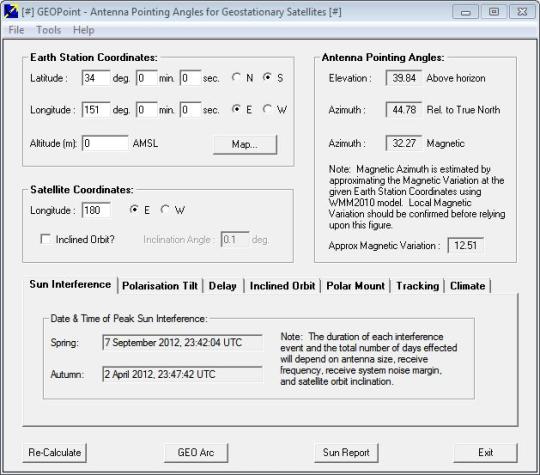Open the File menu
Screen dimensions: 540x475
16,30
